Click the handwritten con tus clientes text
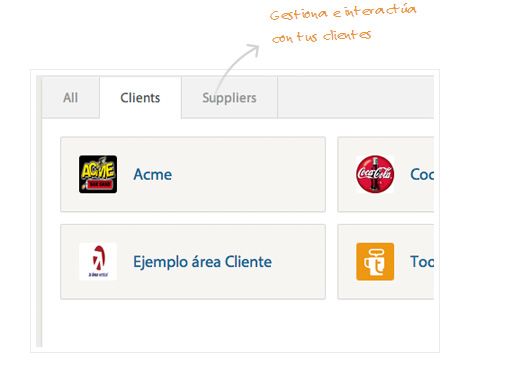Viewport: 516px width, 367px height. coord(321,36)
